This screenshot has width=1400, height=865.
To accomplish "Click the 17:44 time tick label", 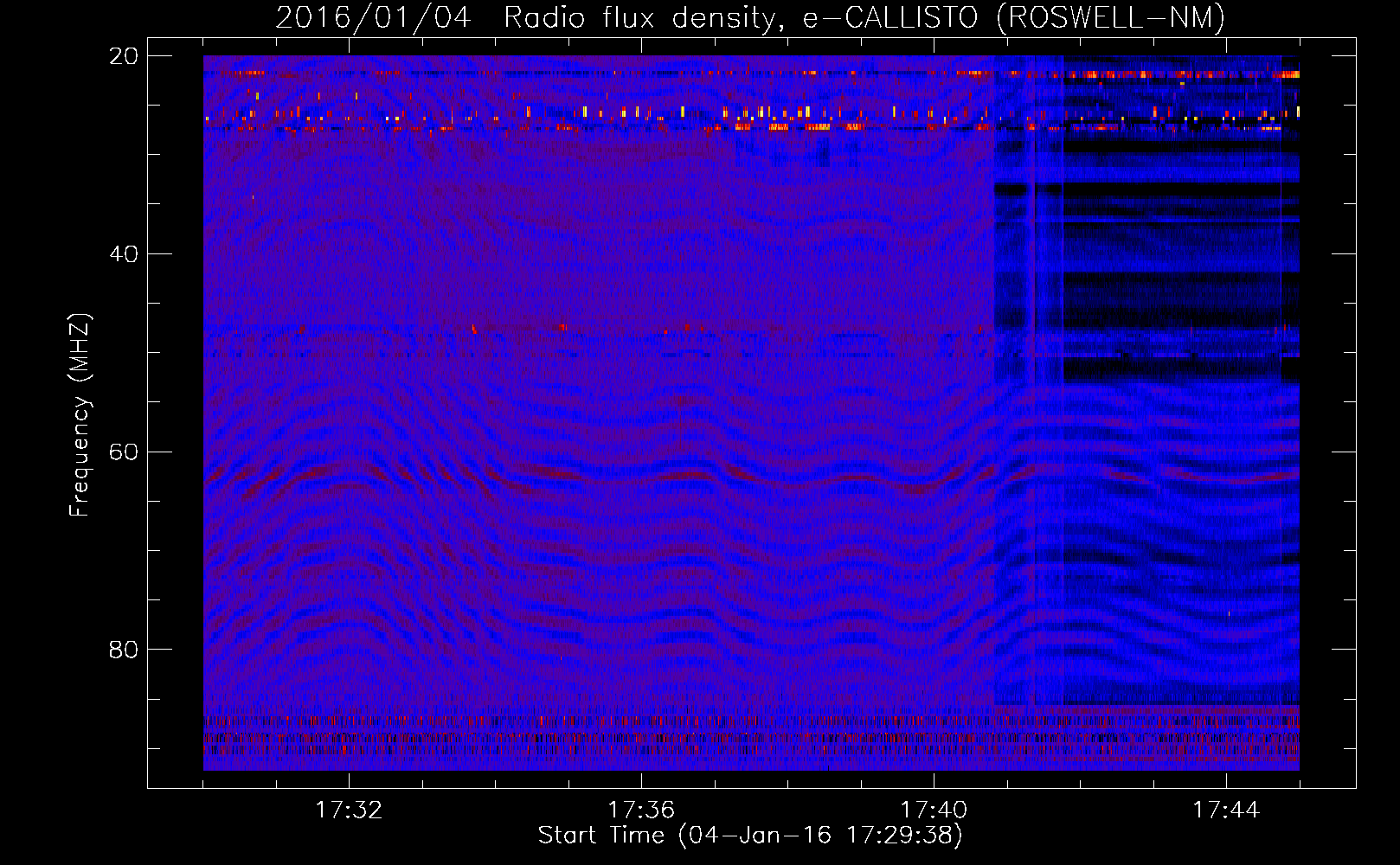I will (1226, 811).
